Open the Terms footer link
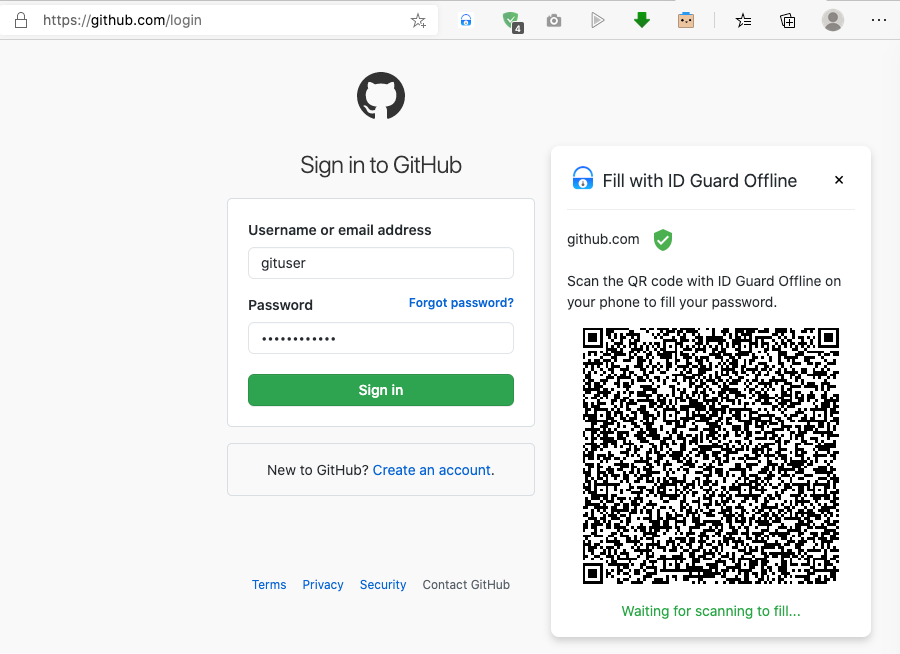The height and width of the screenshot is (654, 900). [269, 585]
